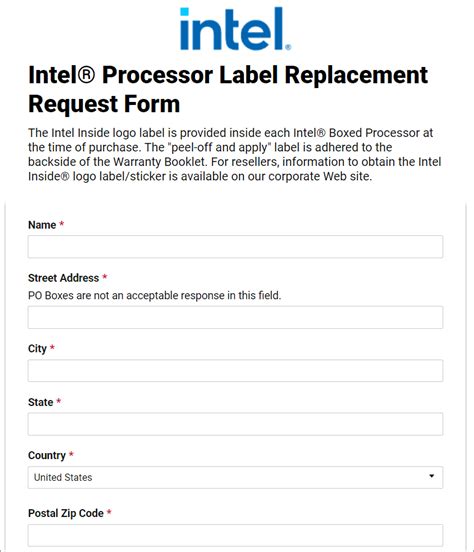Click the red asterisk beside Name
This screenshot has height=552, width=474.
(62, 224)
